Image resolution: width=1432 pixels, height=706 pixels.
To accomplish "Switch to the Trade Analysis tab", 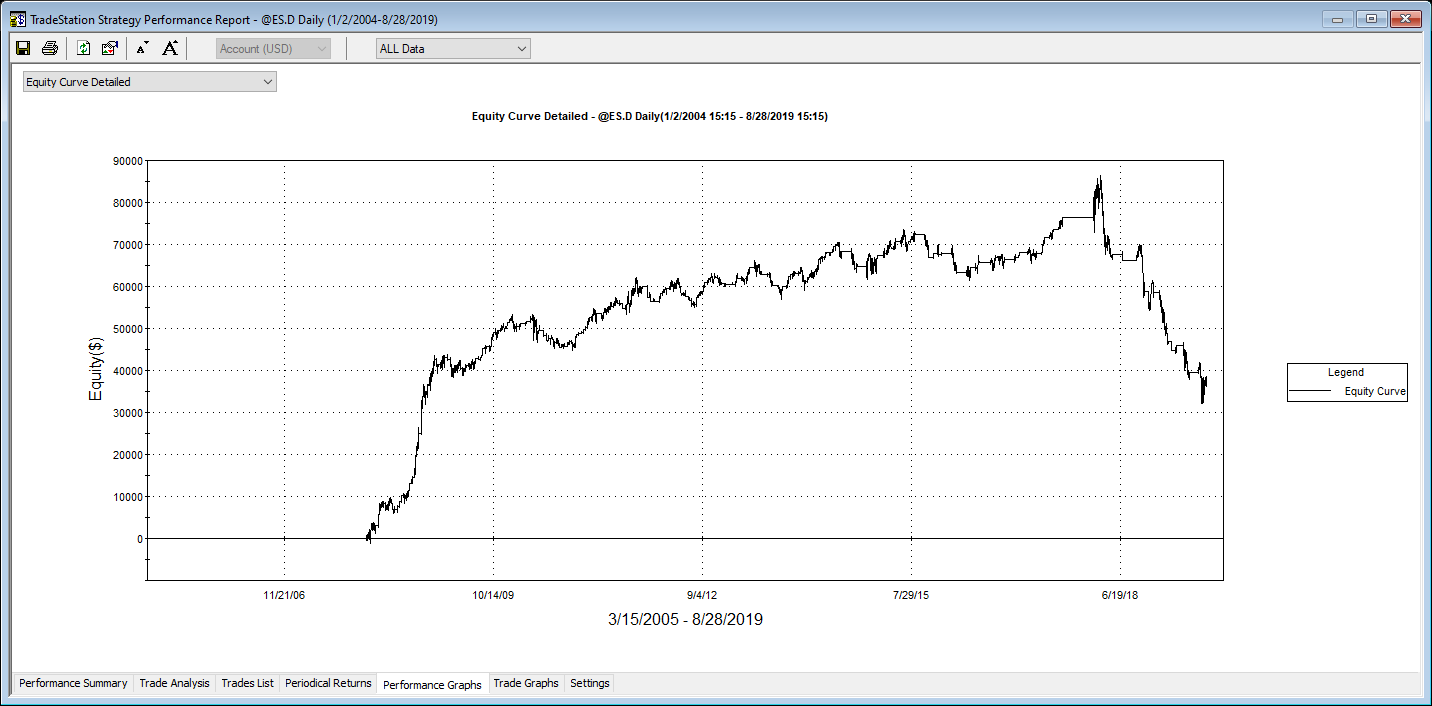I will (174, 684).
